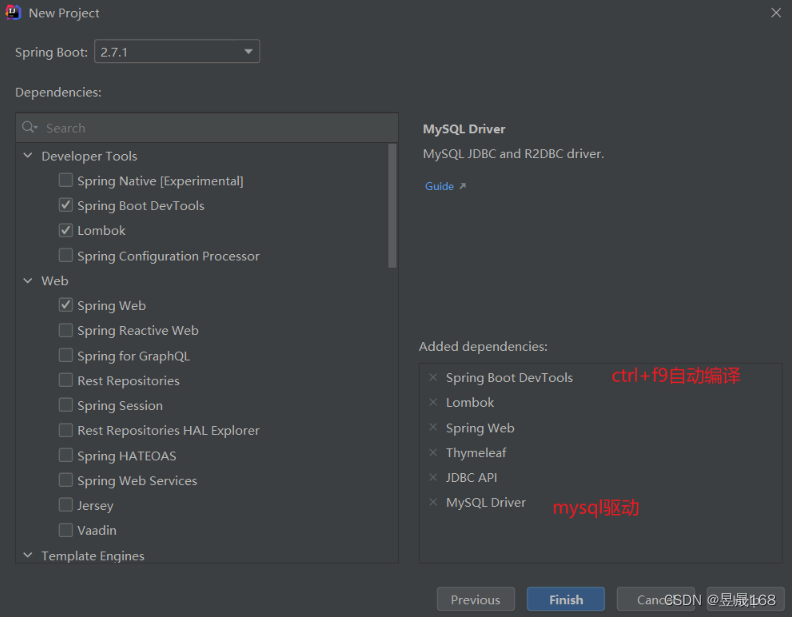Select Thymeleaf in added dependencies
Image resolution: width=792 pixels, height=617 pixels.
coord(476,452)
